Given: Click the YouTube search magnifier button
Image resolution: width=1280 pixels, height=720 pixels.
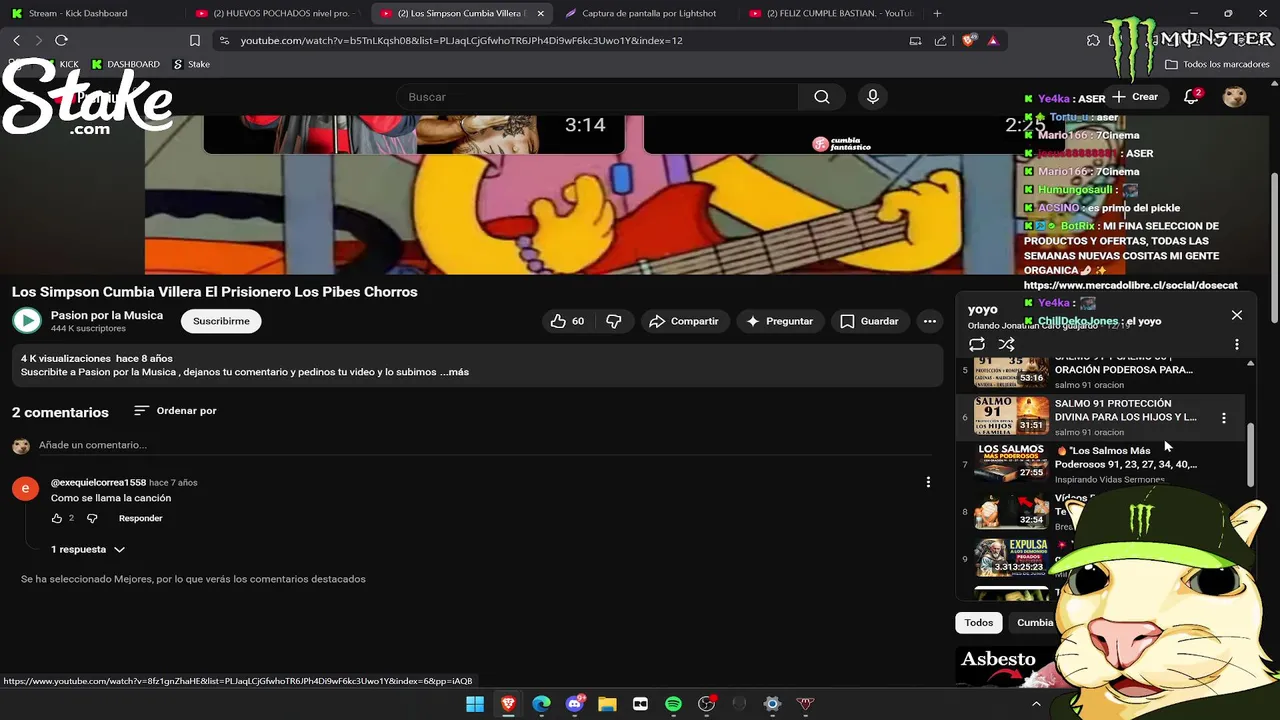Looking at the screenshot, I should point(822,97).
